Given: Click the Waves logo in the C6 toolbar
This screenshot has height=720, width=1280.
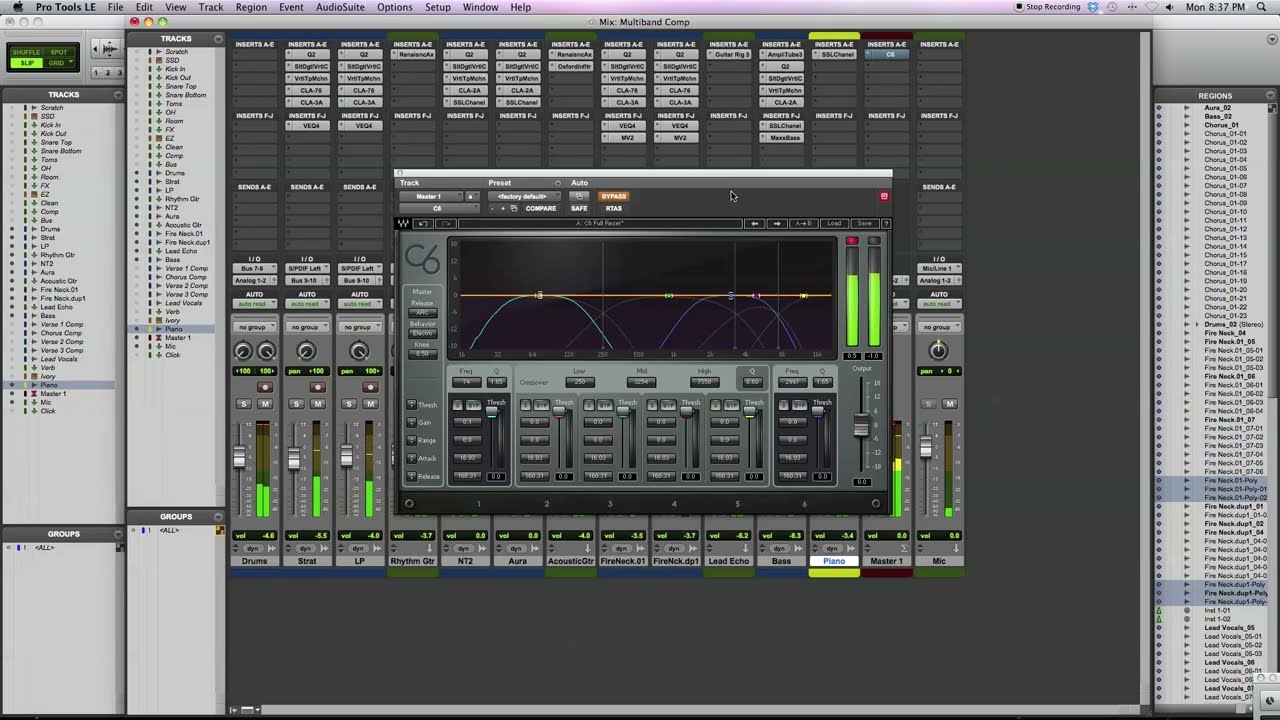Looking at the screenshot, I should pyautogui.click(x=403, y=223).
